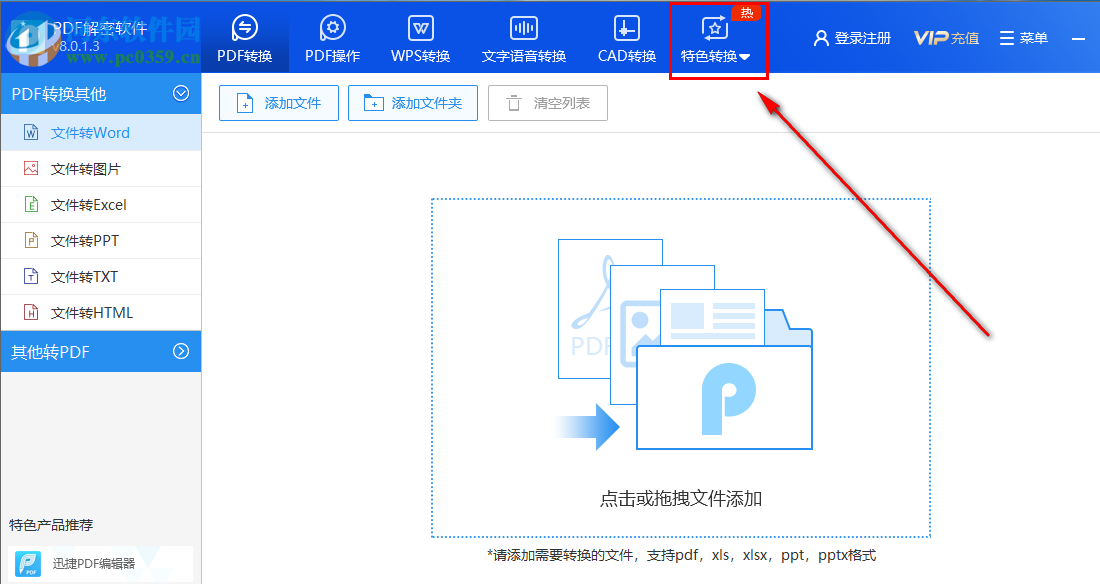Expand the 其他转PDF category
Viewport: 1100px width, 584px height.
[x=180, y=351]
